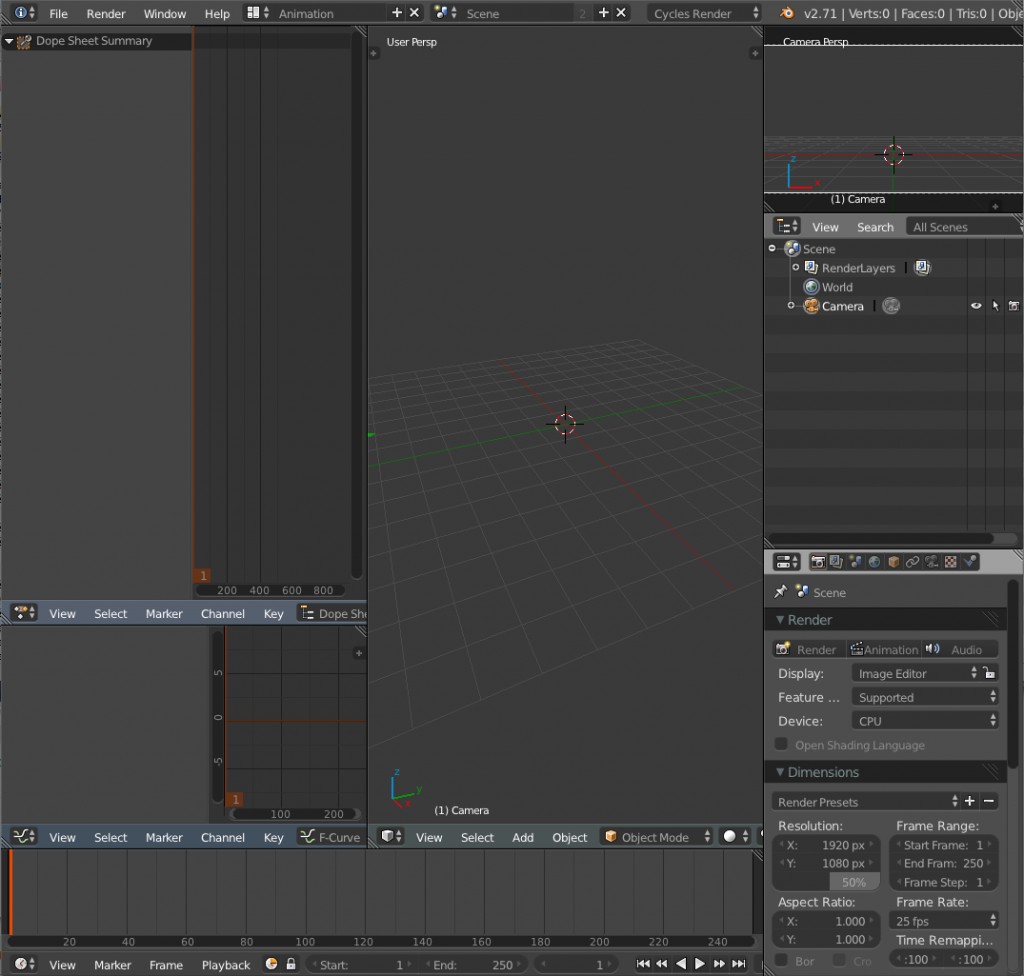Screen dimensions: 1024x976
Task: Pin the current properties editor context
Action: pos(780,591)
